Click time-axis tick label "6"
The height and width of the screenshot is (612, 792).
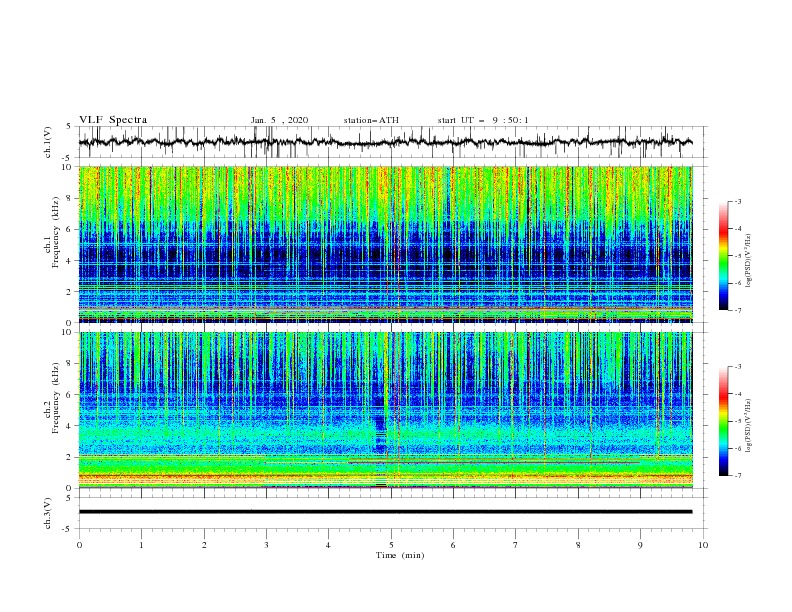point(453,545)
